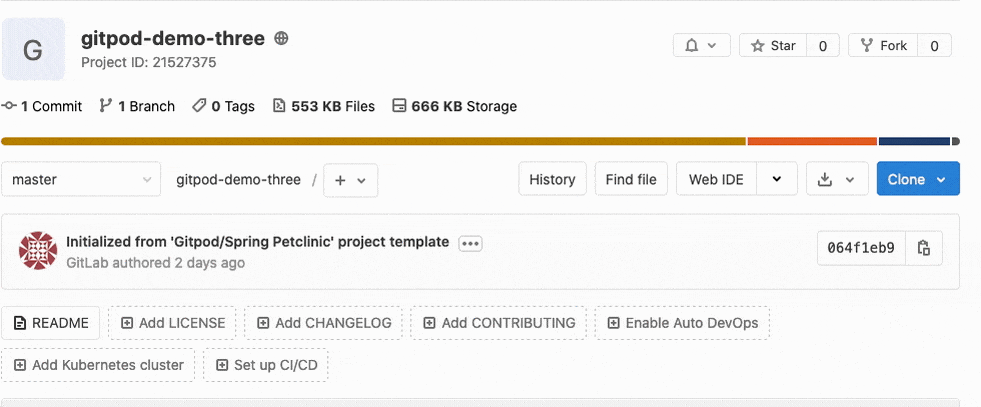Click the orange language bar segment

coord(812,141)
